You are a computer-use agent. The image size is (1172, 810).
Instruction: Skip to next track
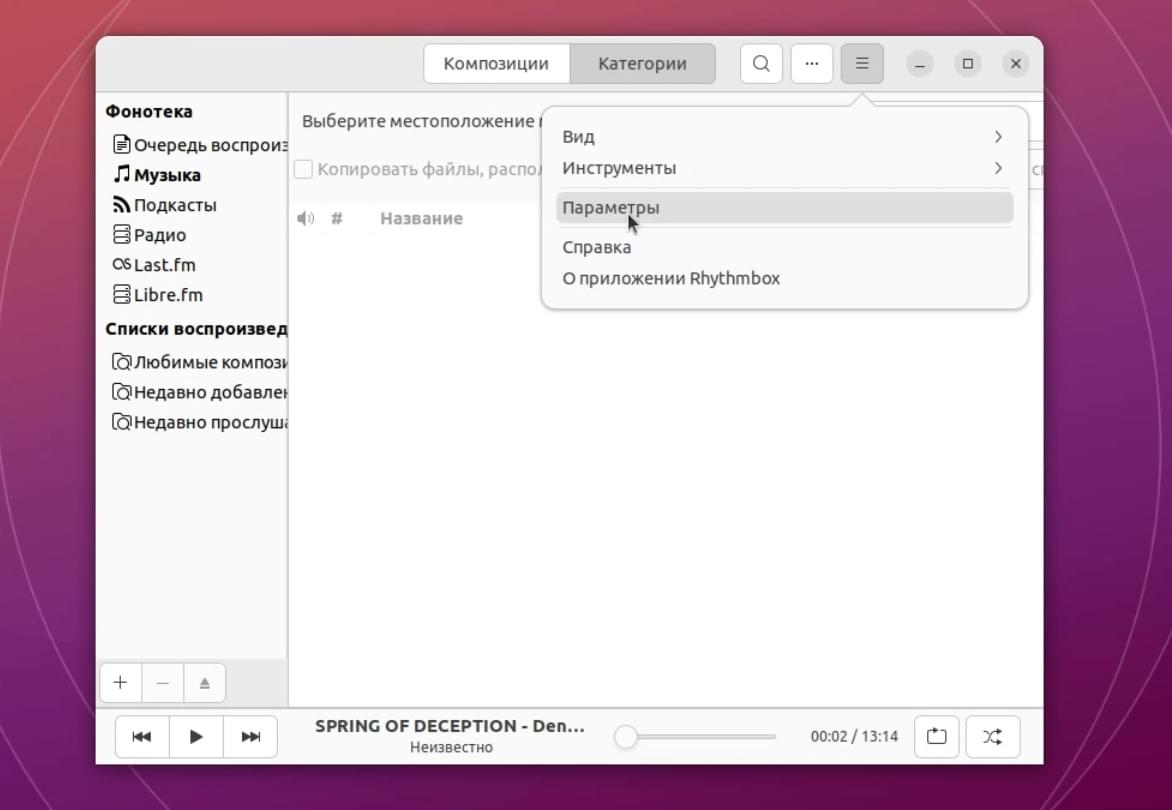pos(250,737)
